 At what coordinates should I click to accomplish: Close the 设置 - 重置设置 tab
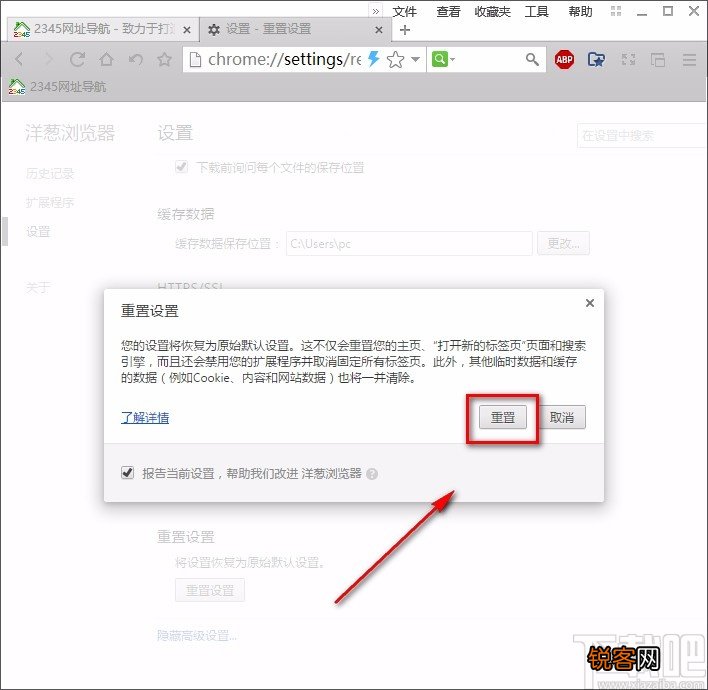(x=379, y=30)
